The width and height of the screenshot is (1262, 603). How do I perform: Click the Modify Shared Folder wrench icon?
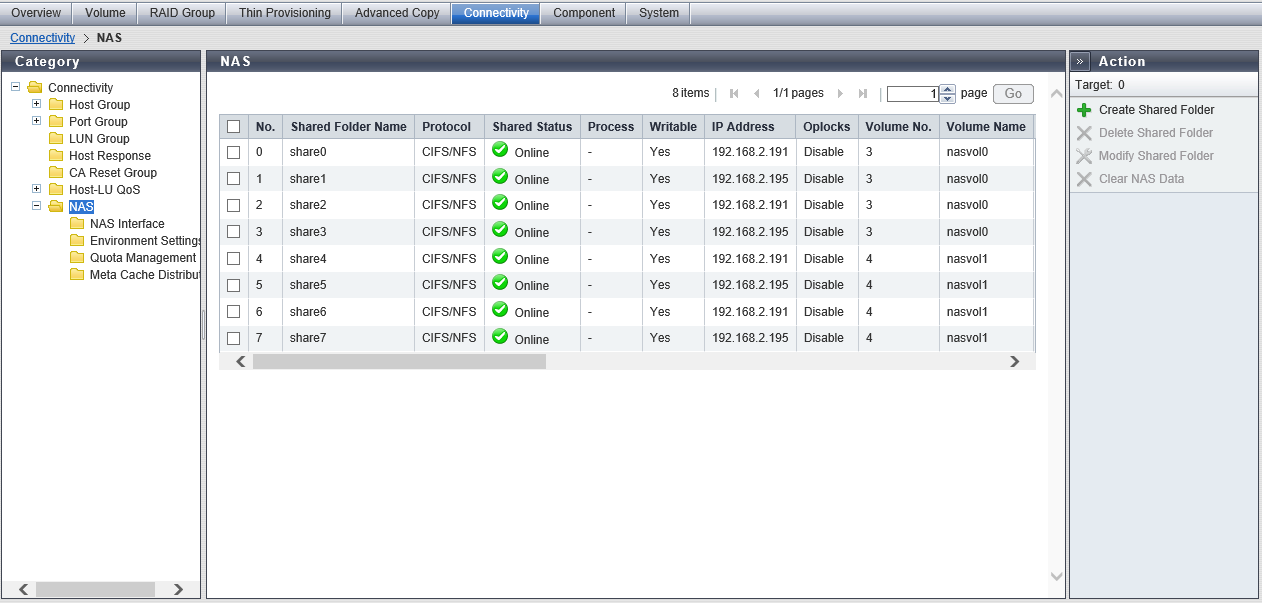coord(1084,156)
